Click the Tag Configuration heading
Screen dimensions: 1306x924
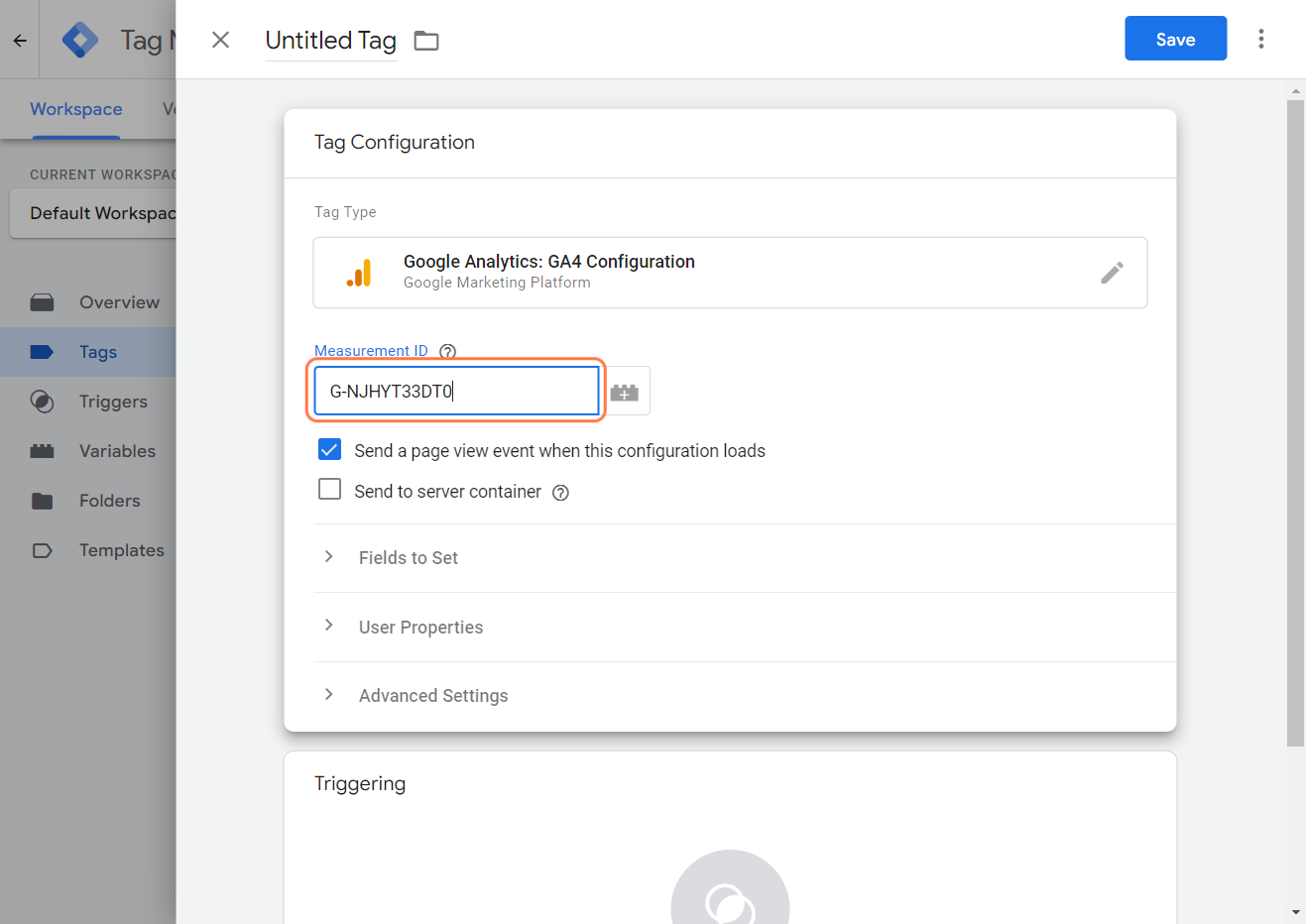point(395,142)
